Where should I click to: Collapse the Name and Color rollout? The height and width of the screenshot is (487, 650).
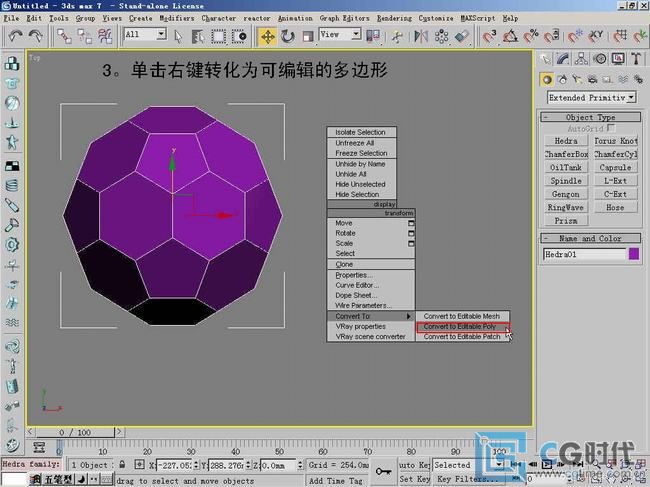click(591, 238)
